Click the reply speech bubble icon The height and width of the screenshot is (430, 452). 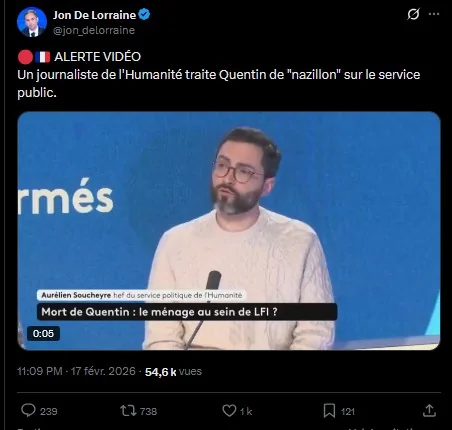tap(28, 410)
